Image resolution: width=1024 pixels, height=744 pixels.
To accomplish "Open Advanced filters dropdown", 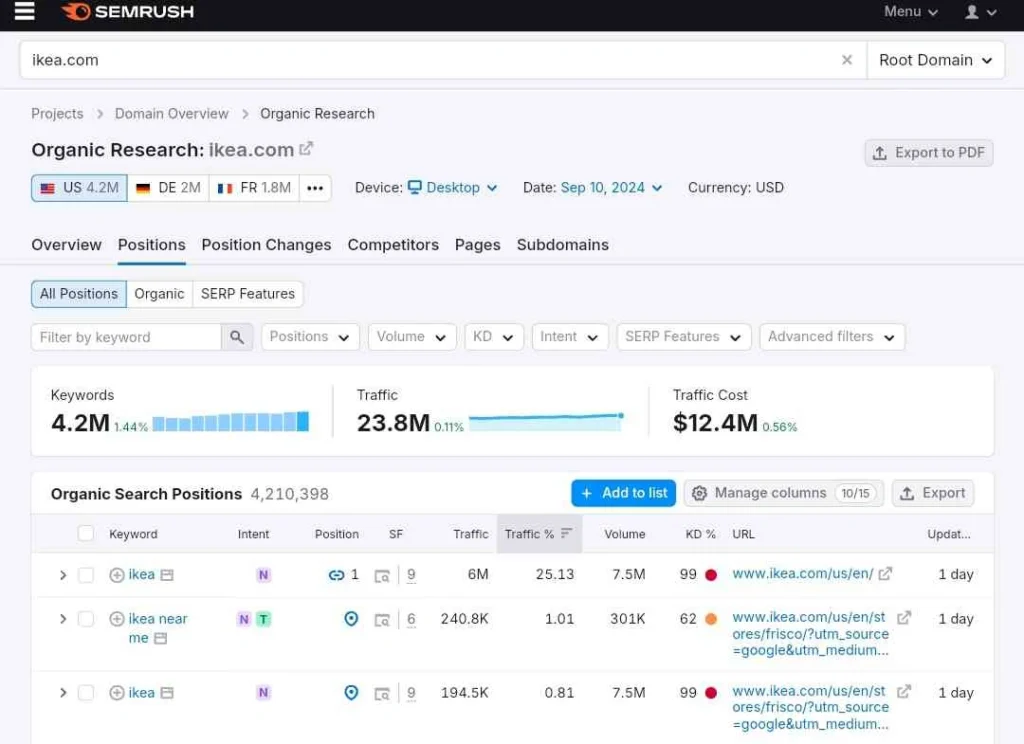I will coord(832,337).
